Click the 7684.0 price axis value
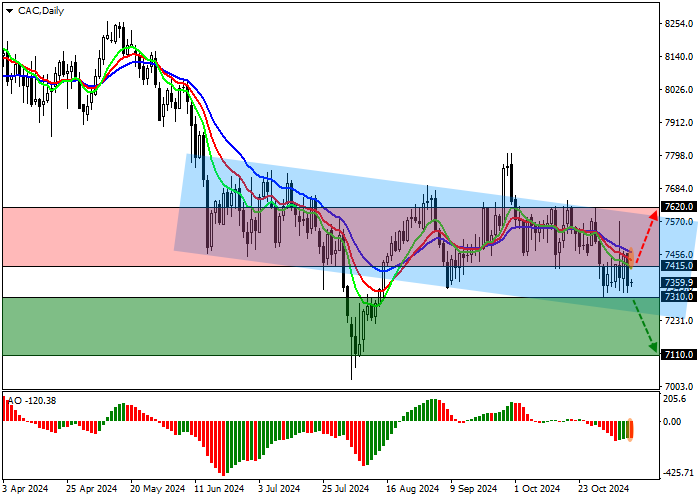 (x=679, y=189)
